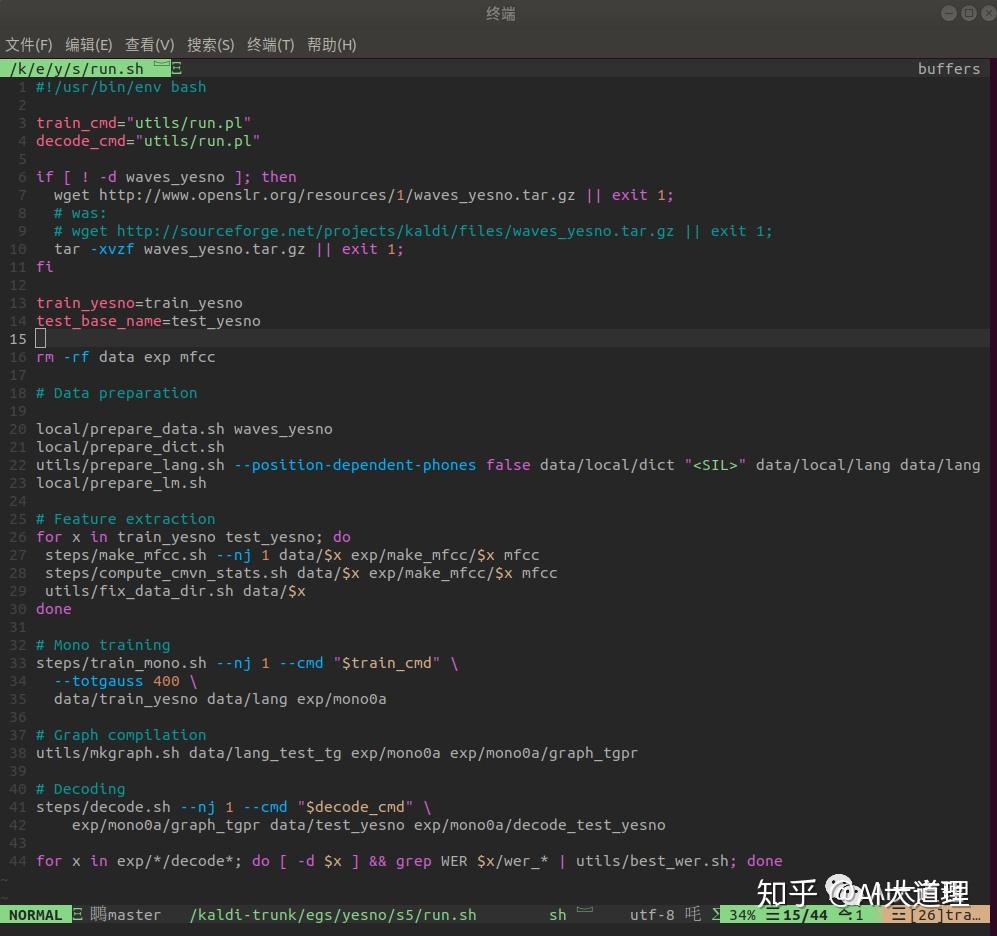
Task: Open the 编辑(E) menu
Action: point(88,45)
